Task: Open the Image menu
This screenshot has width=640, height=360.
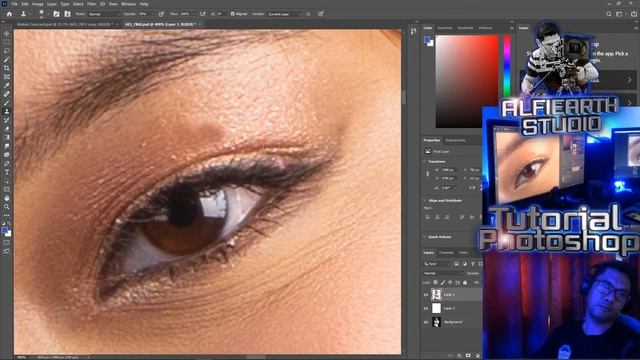Action: tap(38, 4)
